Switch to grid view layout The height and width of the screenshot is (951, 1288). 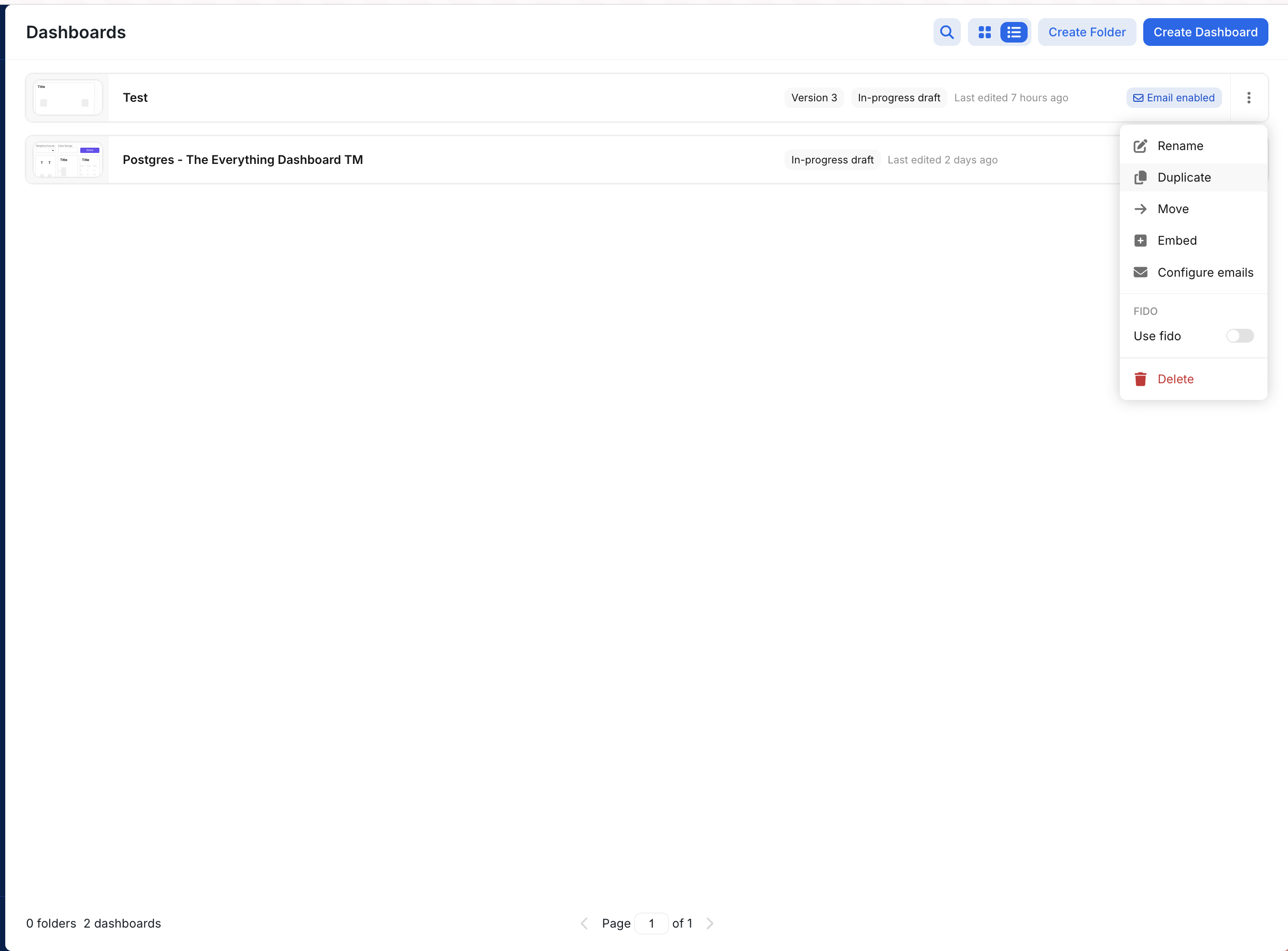pyautogui.click(x=985, y=32)
